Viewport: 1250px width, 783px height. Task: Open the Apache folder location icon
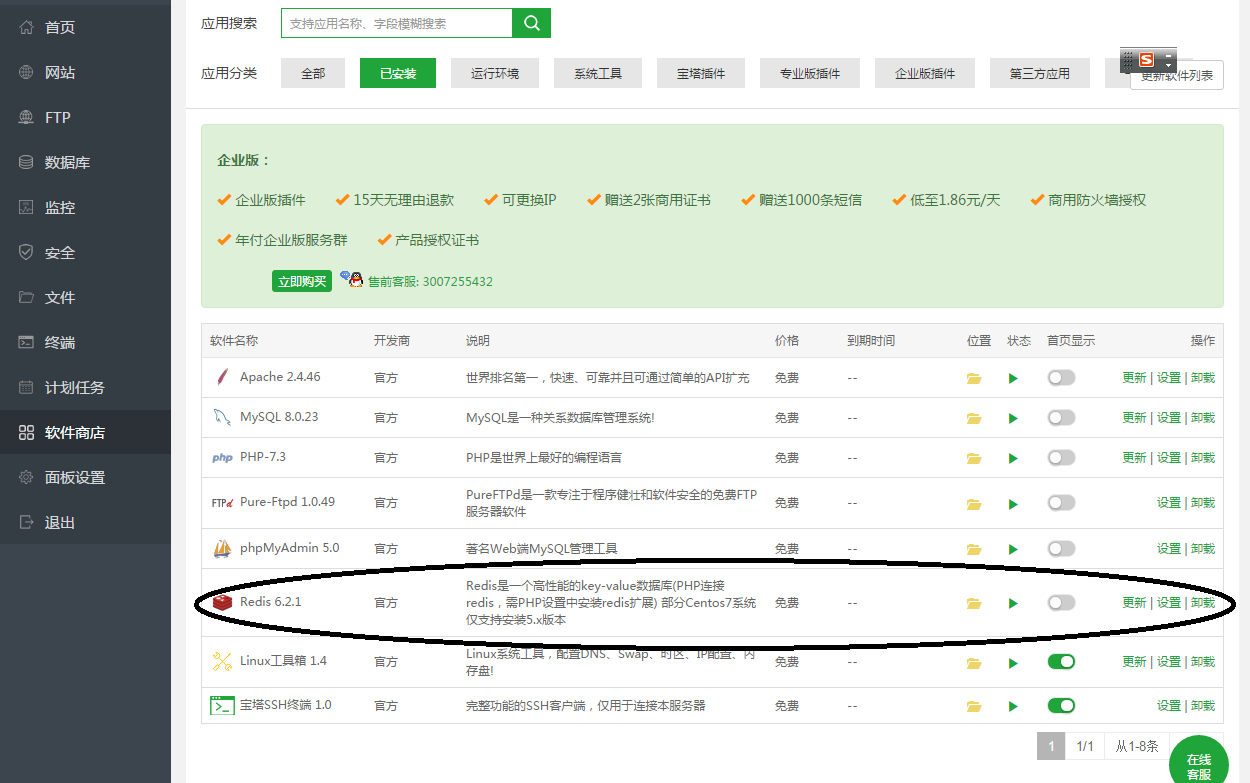973,378
